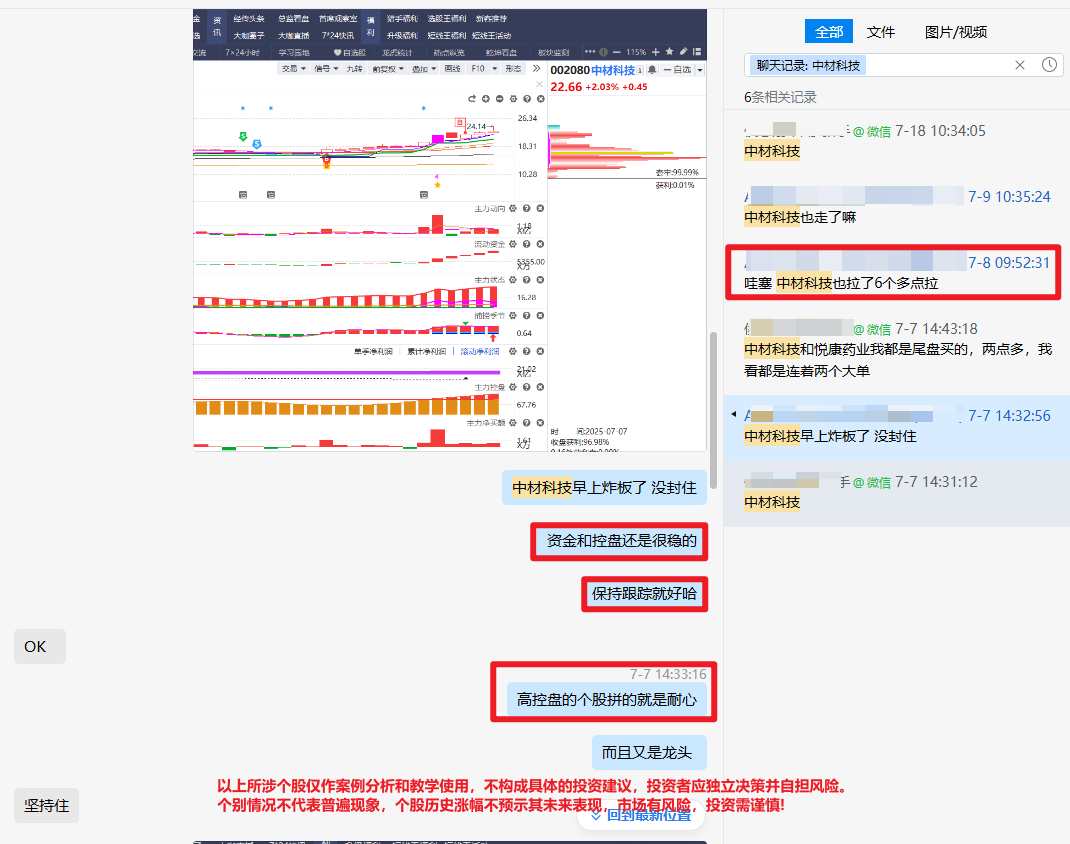Select the OK message bubble
Screen dimensions: 1070x844
click(x=40, y=646)
